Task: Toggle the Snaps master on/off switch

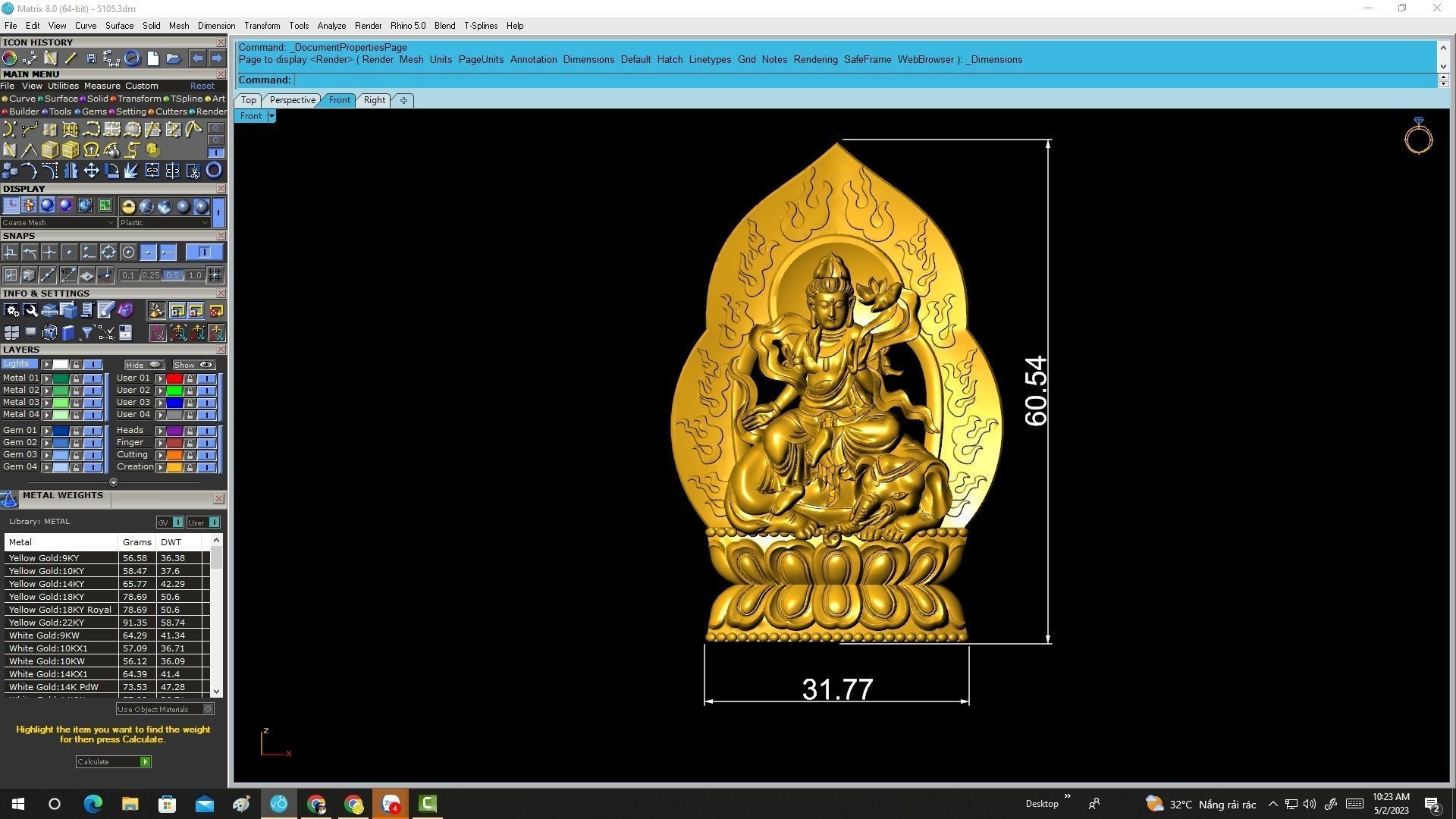Action: 204,253
